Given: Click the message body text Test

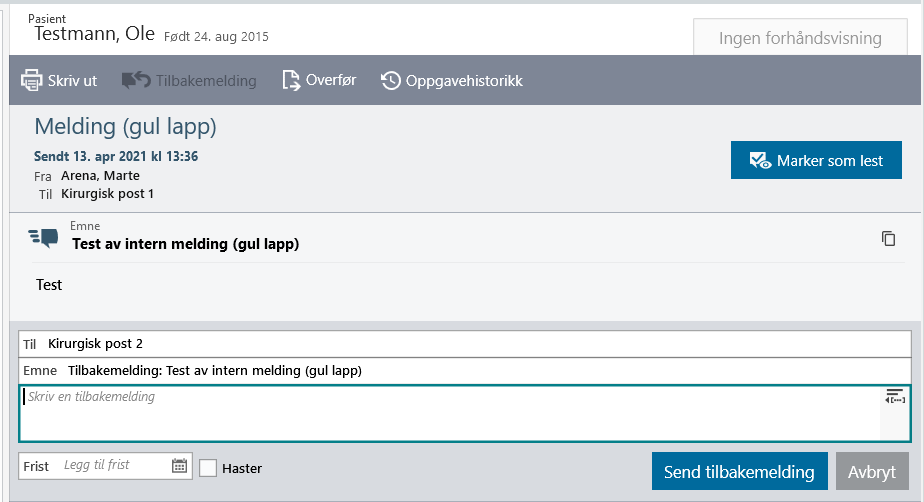Looking at the screenshot, I should pyautogui.click(x=49, y=285).
